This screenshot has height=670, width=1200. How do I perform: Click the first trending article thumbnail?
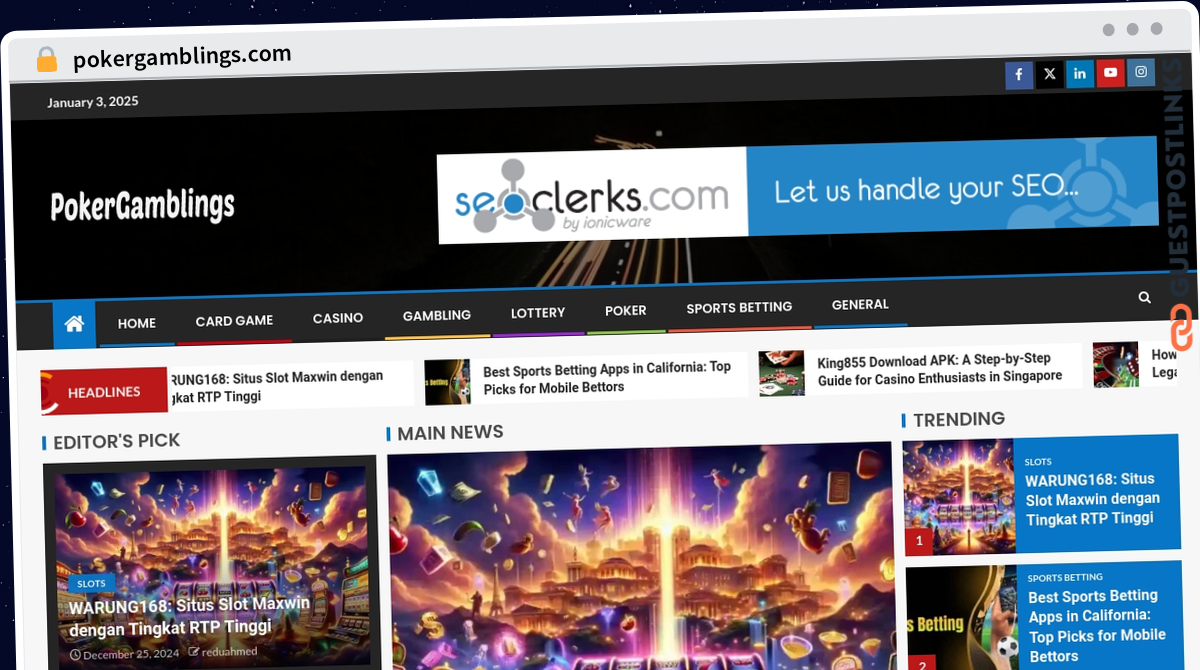coord(959,497)
